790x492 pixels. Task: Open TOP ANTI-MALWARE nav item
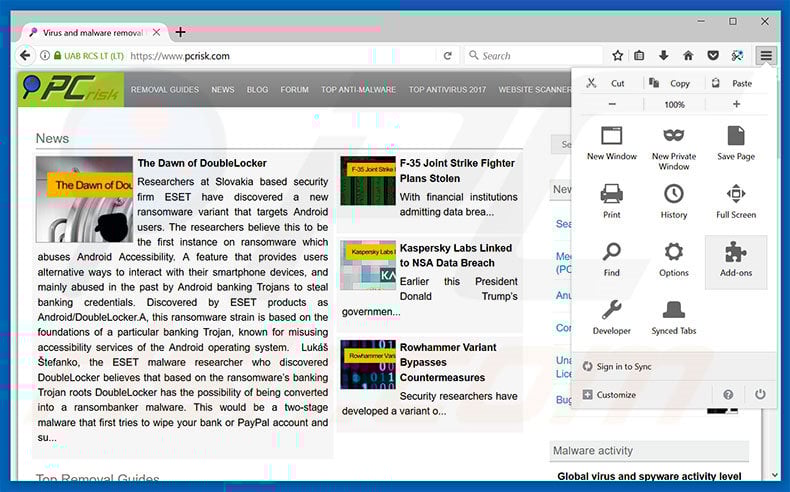click(358, 90)
